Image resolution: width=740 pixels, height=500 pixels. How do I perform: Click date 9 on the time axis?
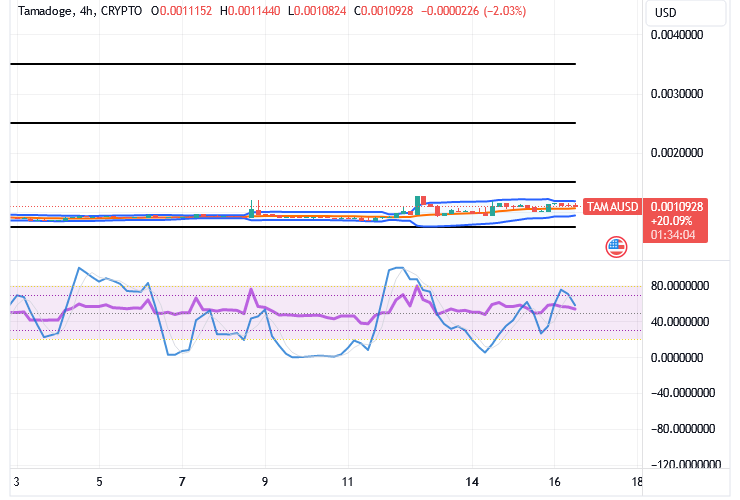[265, 482]
